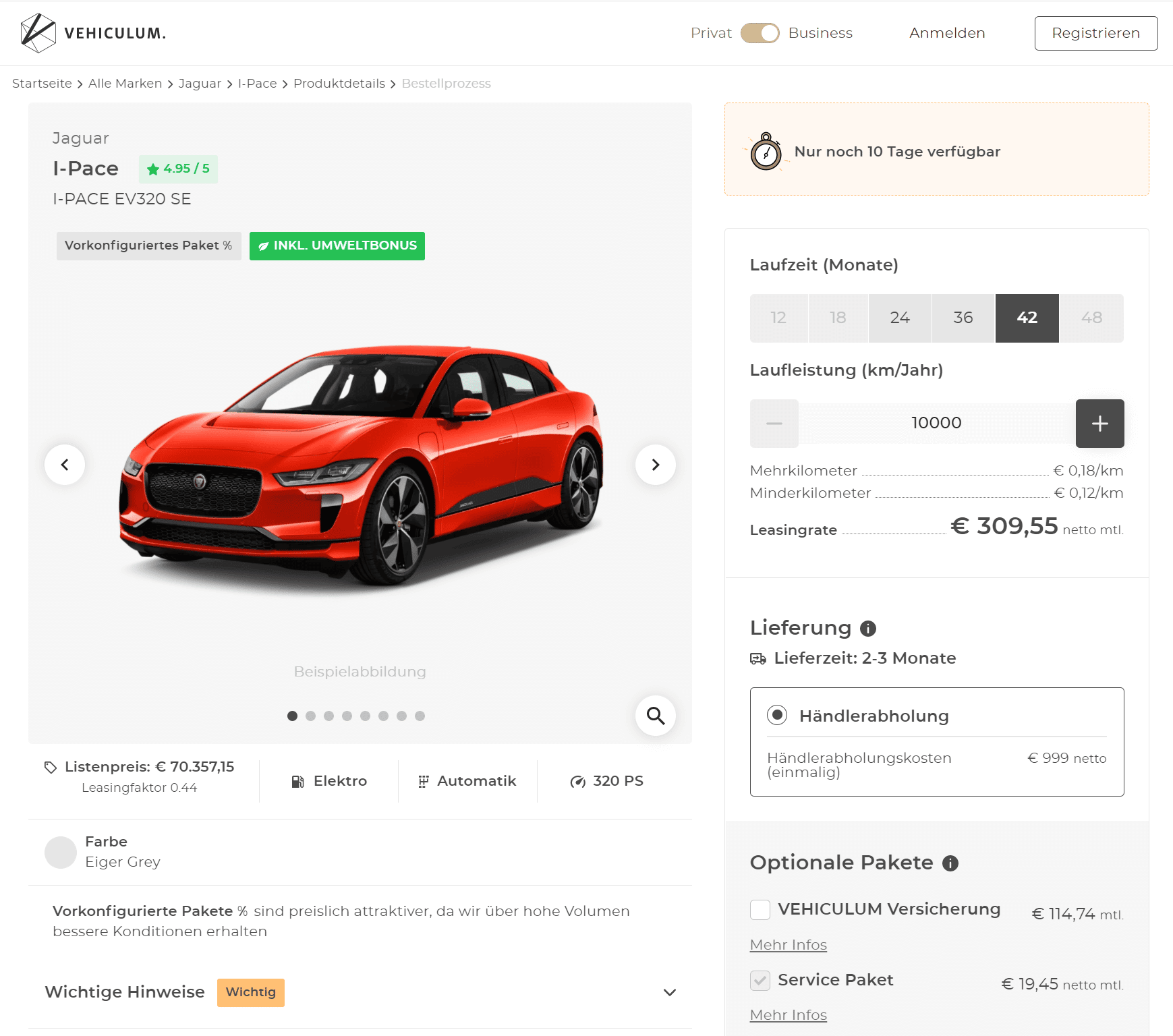Toggle the Privat/Business switch
Image resolution: width=1173 pixels, height=1036 pixels.
[x=760, y=33]
